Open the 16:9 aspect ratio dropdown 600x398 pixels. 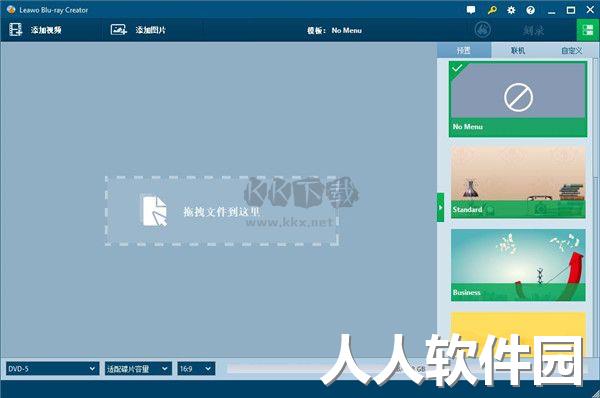click(x=196, y=369)
